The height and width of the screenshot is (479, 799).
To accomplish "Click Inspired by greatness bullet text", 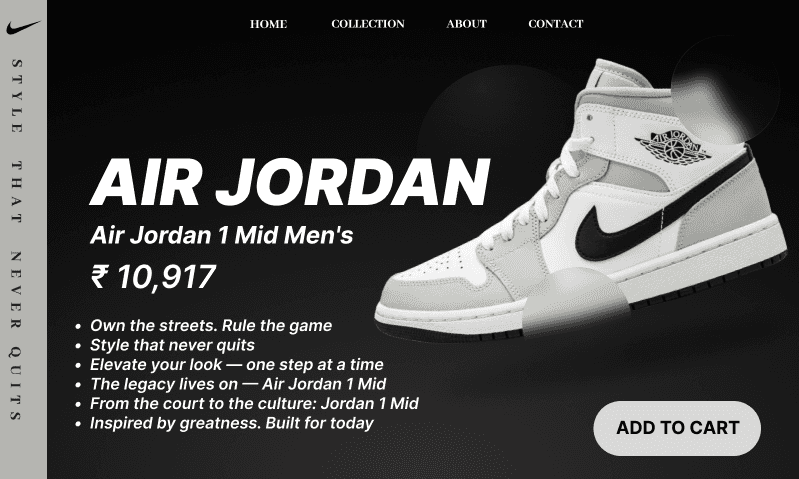I will [x=232, y=423].
